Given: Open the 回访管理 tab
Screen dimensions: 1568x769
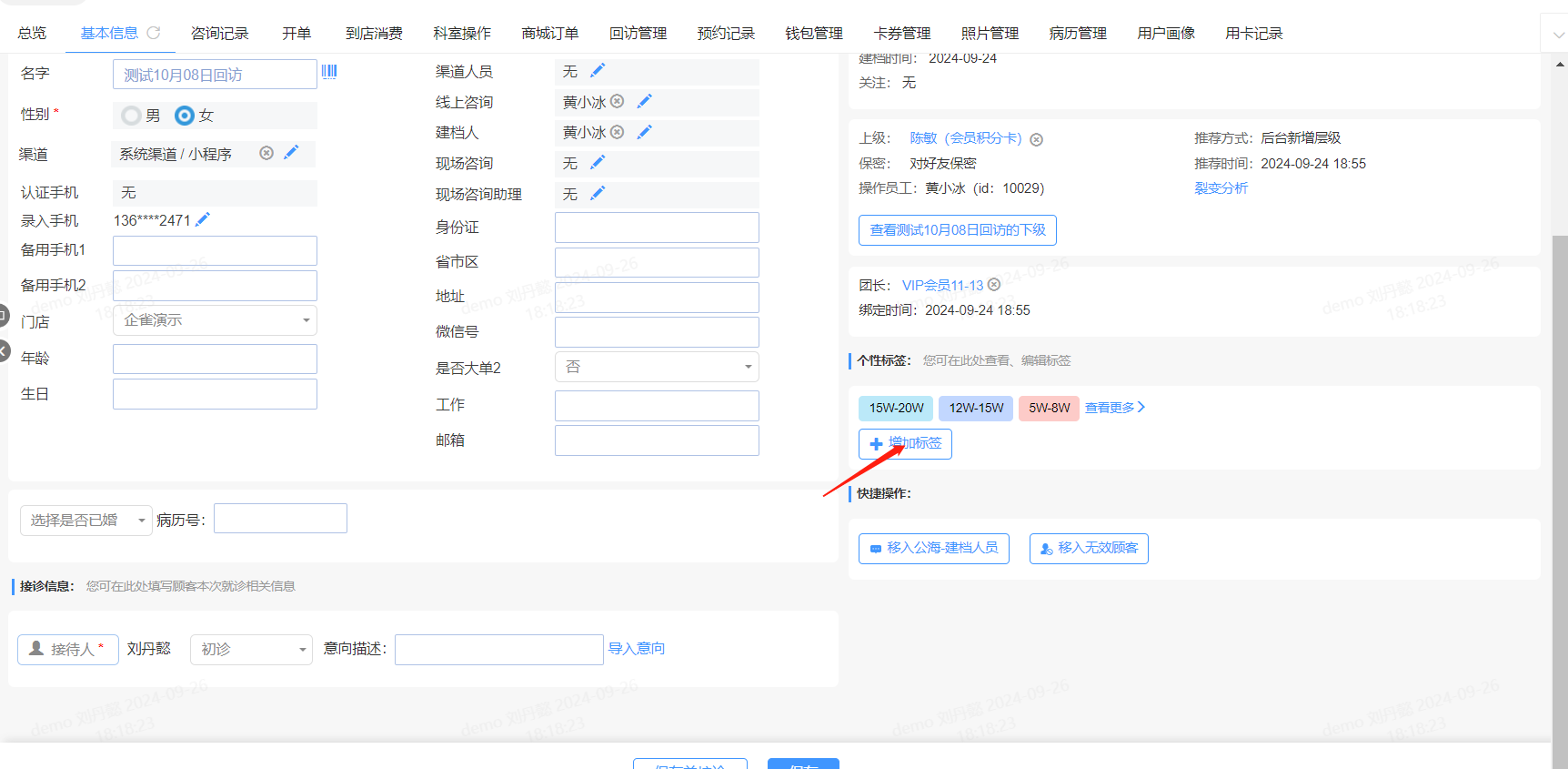Looking at the screenshot, I should tap(638, 34).
